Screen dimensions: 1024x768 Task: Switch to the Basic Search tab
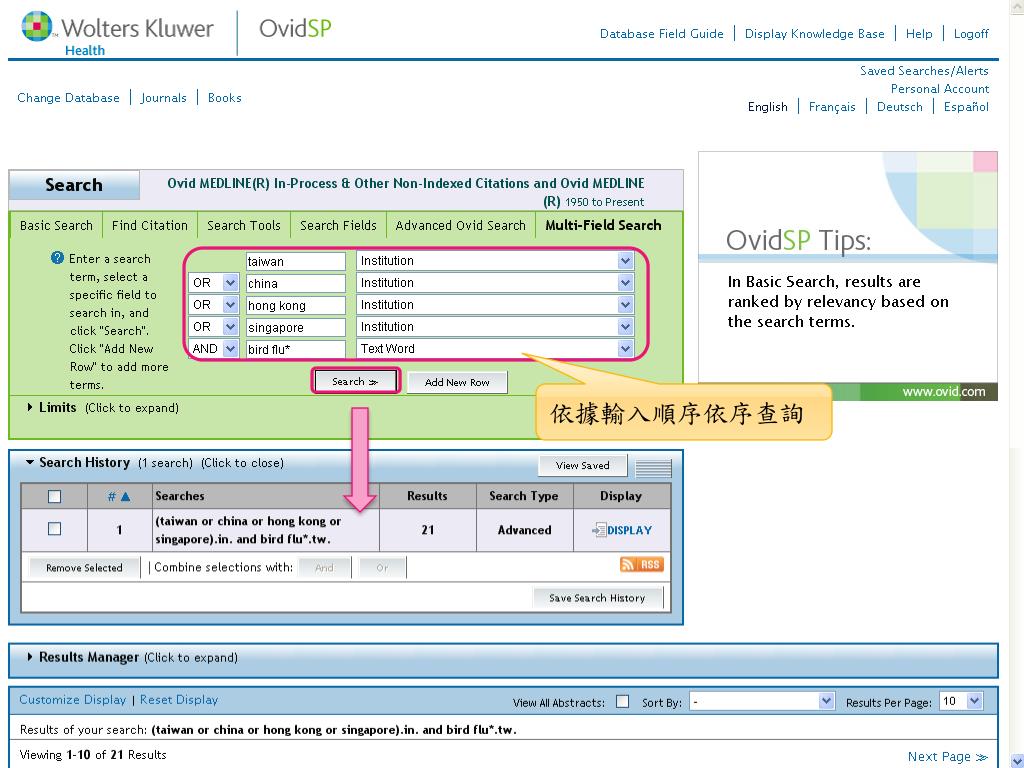[x=56, y=225]
